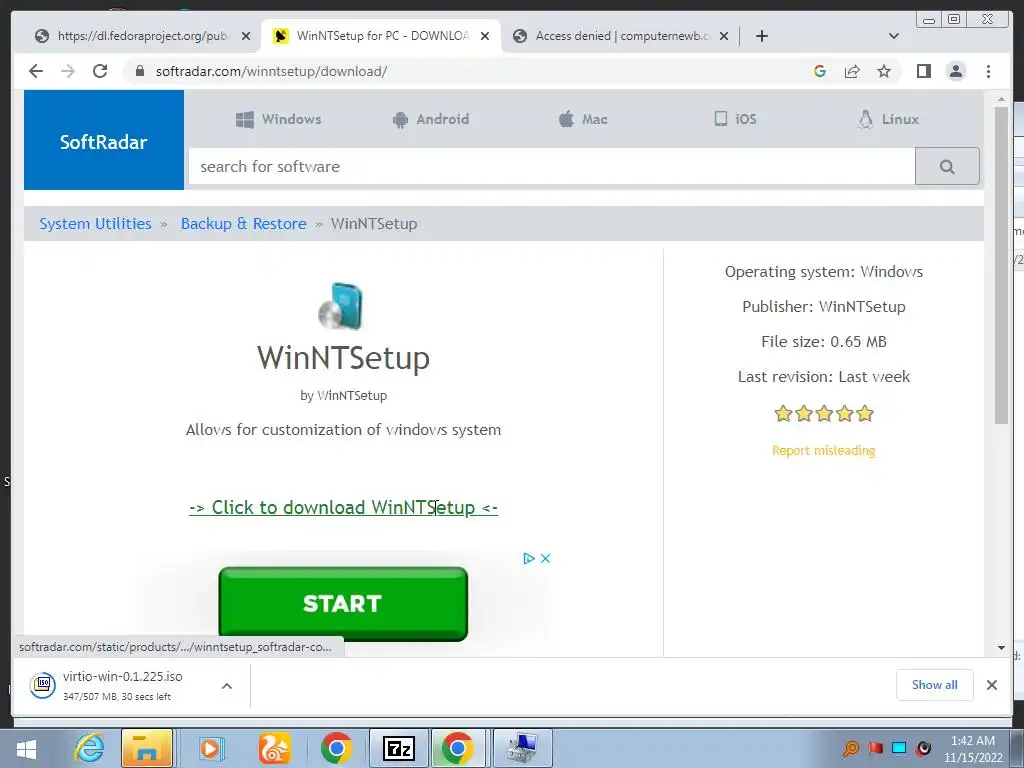Open the Windows Start menu
Screen dimensions: 1024x768
pyautogui.click(x=26, y=748)
